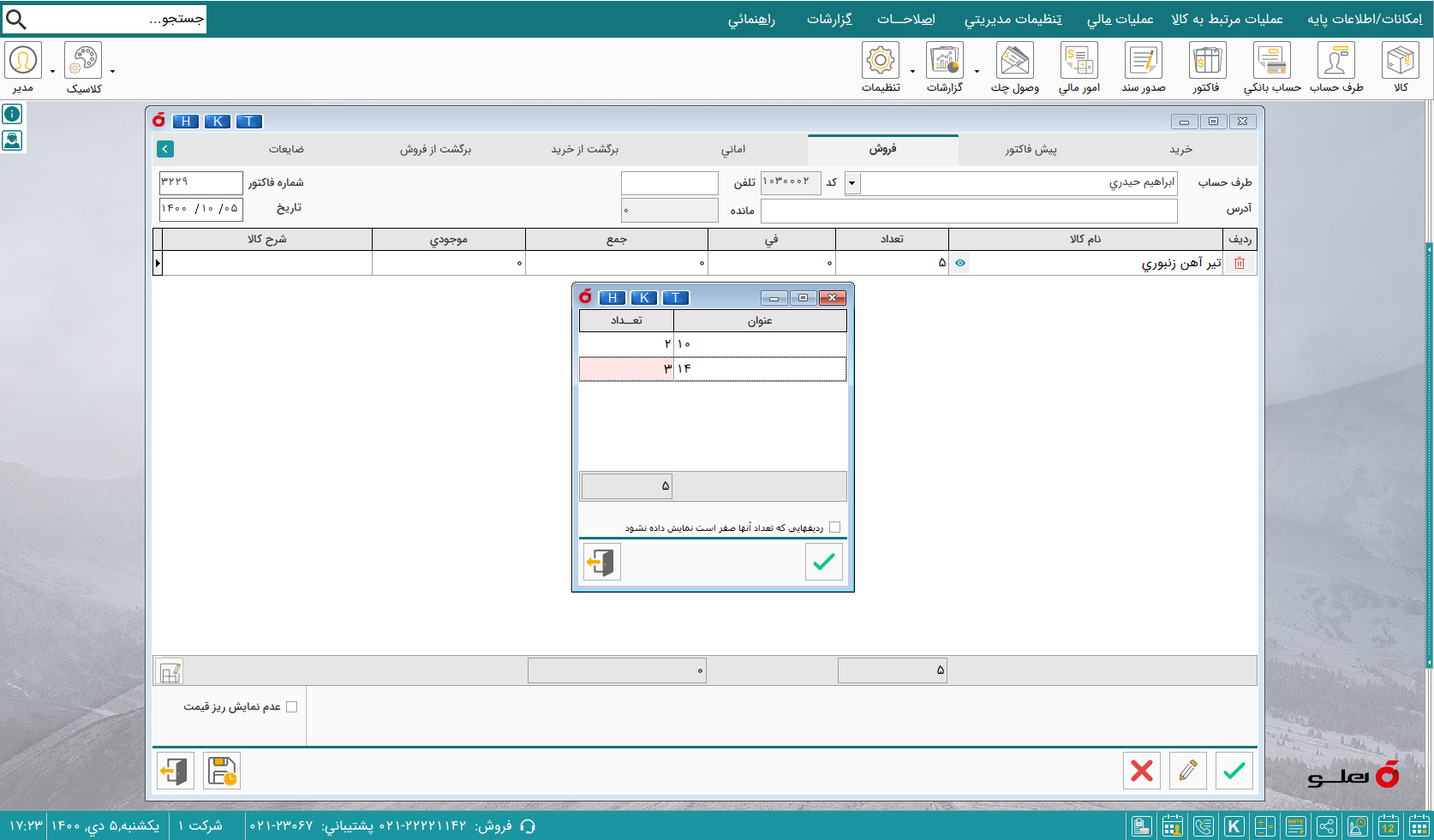Enable hide zero-quantity rows checkbox in popup
The height and width of the screenshot is (840, 1434).
(x=834, y=527)
